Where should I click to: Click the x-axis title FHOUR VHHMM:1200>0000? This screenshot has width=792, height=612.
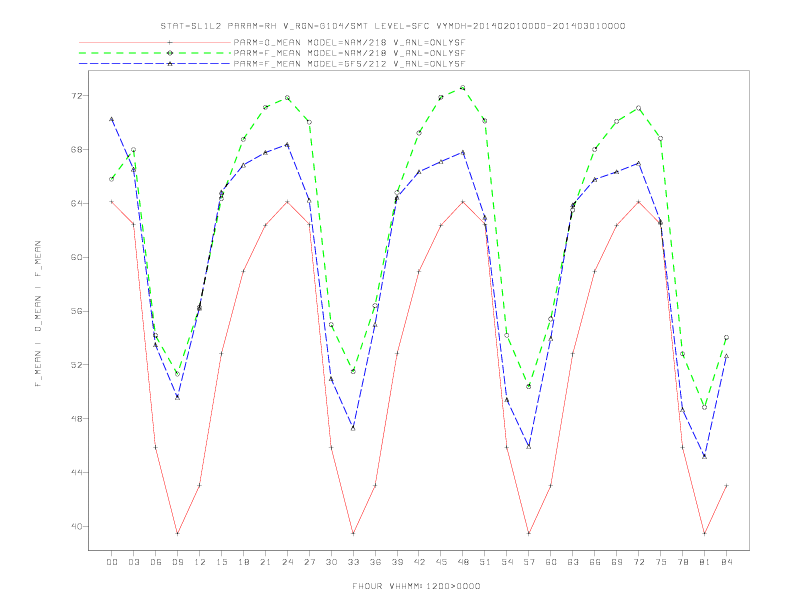(x=416, y=586)
